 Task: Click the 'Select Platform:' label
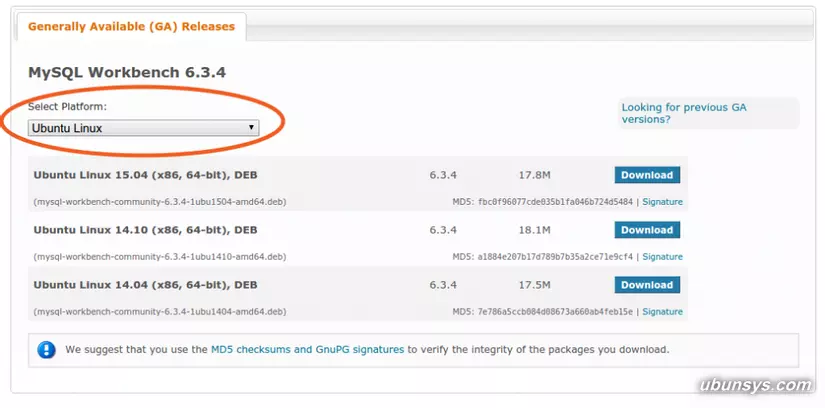point(67,107)
